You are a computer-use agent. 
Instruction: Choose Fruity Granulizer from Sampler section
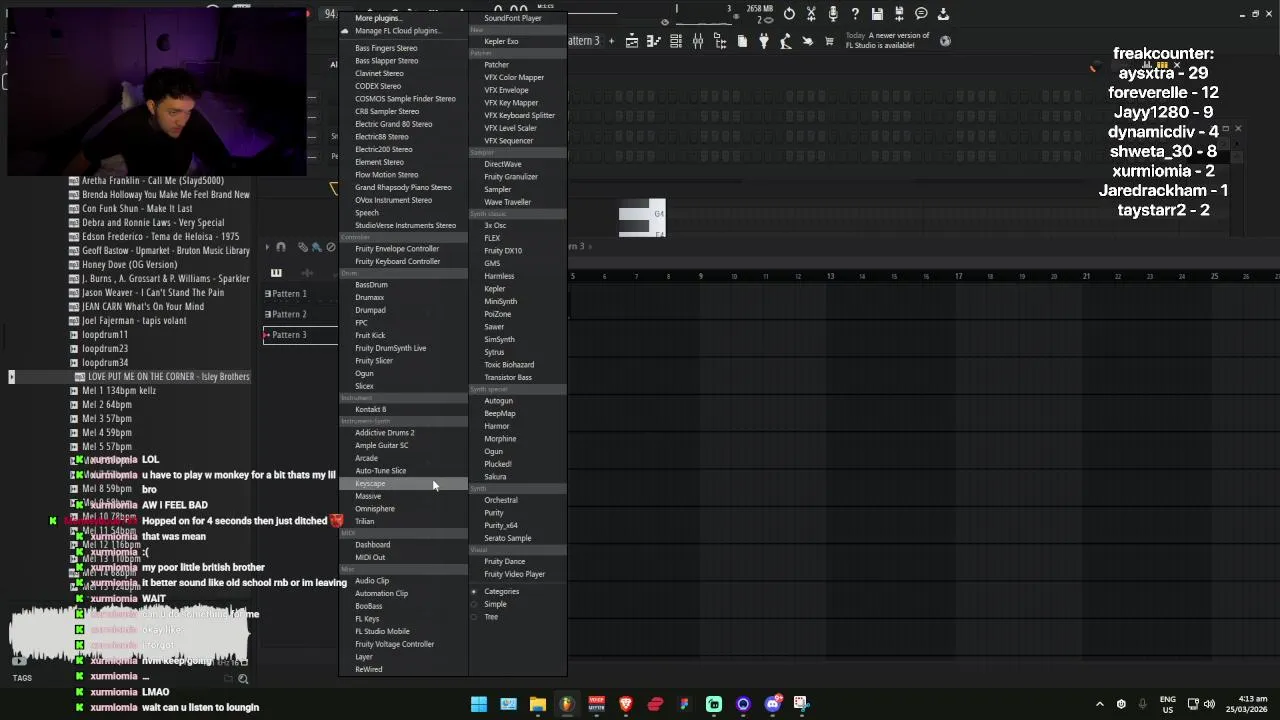click(x=511, y=177)
